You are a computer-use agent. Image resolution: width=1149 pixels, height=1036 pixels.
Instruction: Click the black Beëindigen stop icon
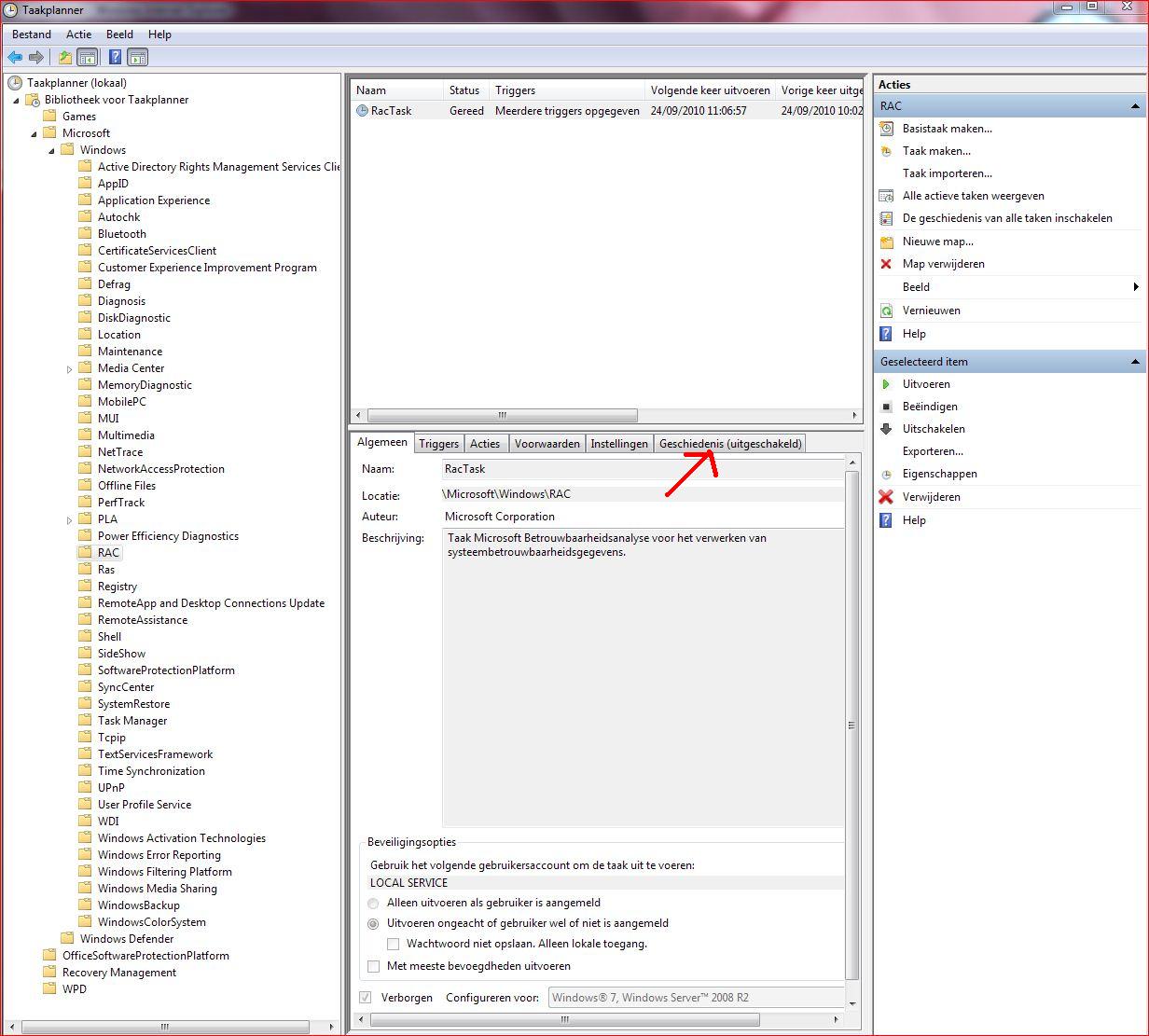tap(887, 407)
